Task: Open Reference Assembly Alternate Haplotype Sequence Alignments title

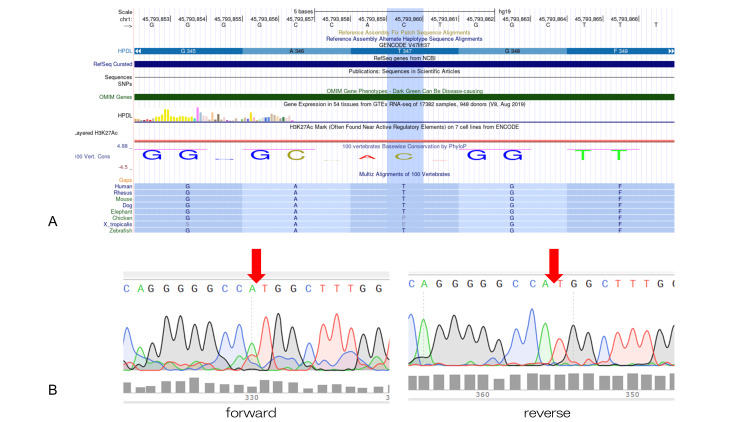Action: click(x=404, y=39)
